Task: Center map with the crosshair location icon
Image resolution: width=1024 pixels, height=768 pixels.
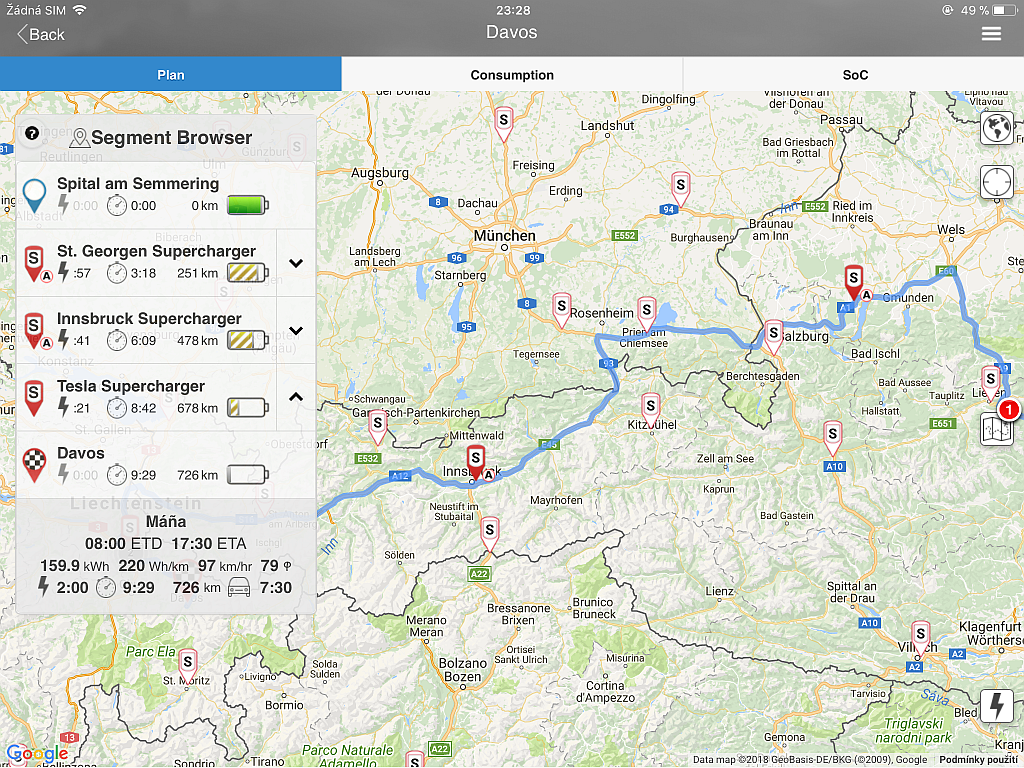Action: (997, 182)
